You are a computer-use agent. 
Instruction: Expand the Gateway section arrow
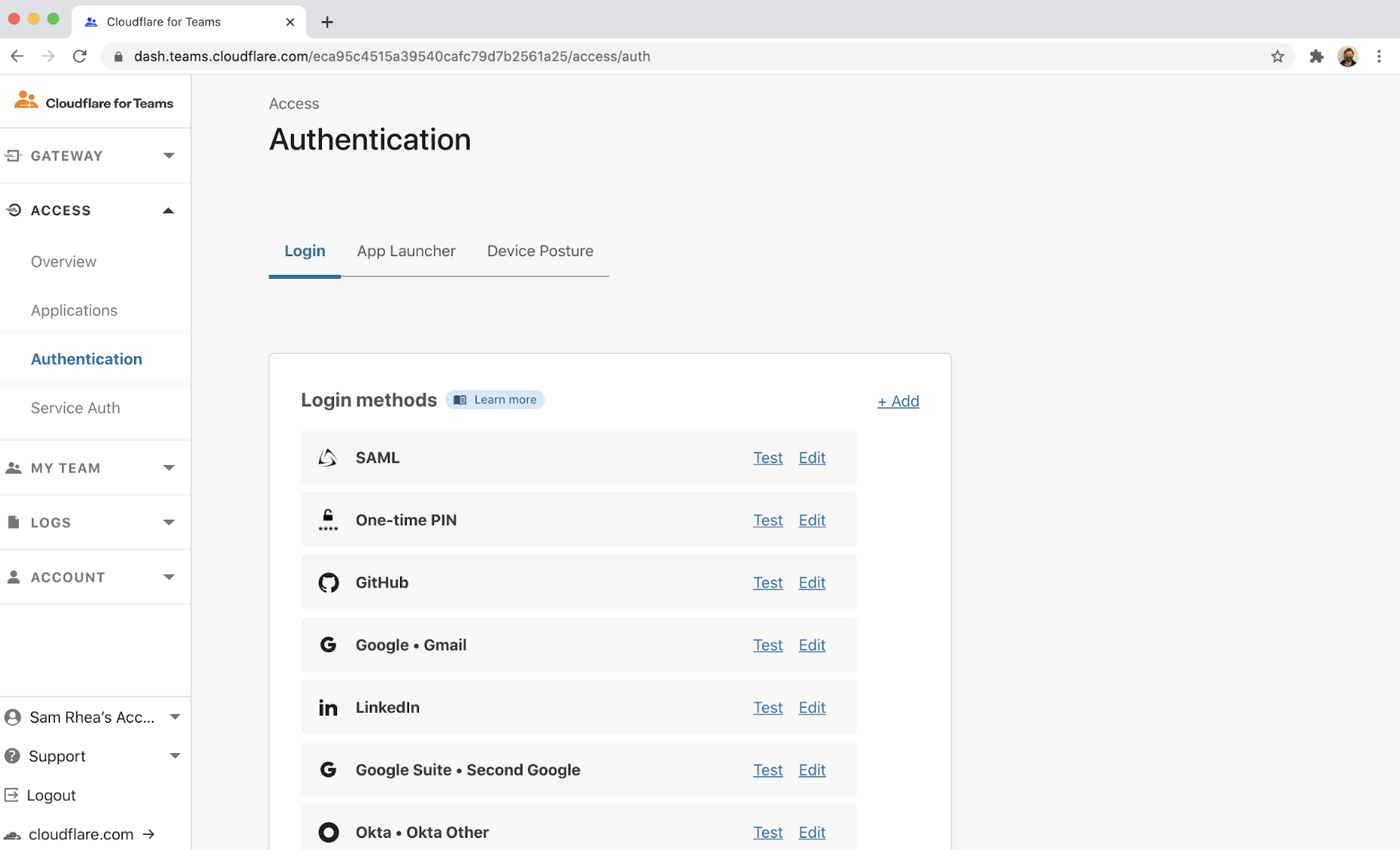(169, 155)
